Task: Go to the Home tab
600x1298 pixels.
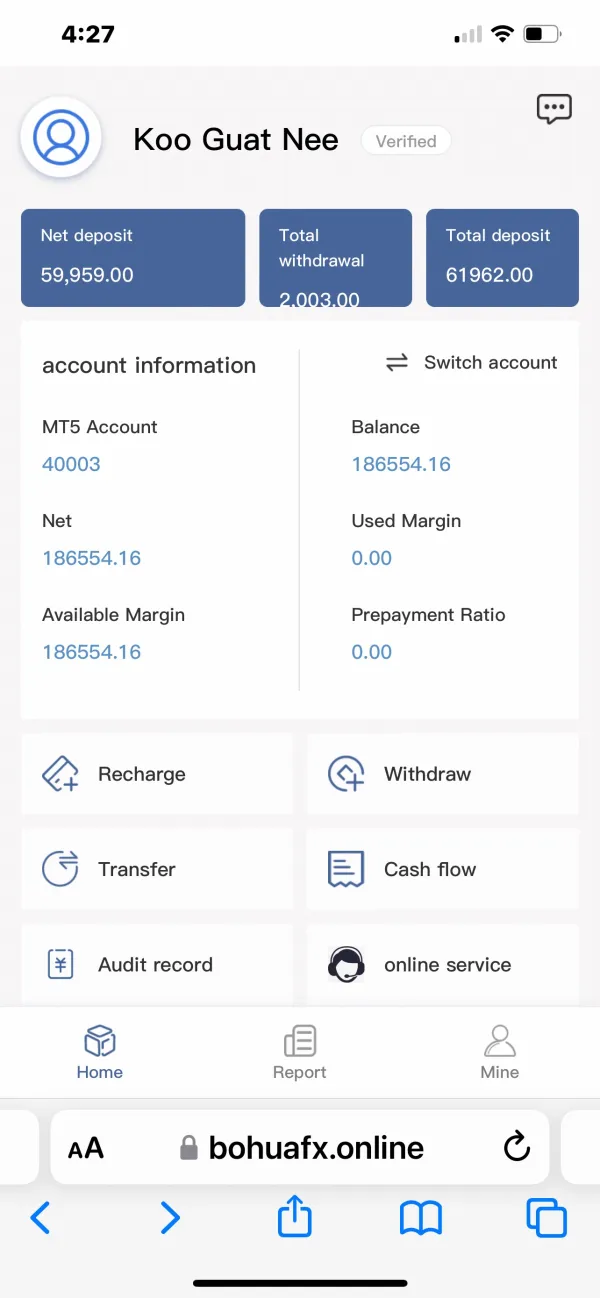Action: click(x=100, y=1052)
